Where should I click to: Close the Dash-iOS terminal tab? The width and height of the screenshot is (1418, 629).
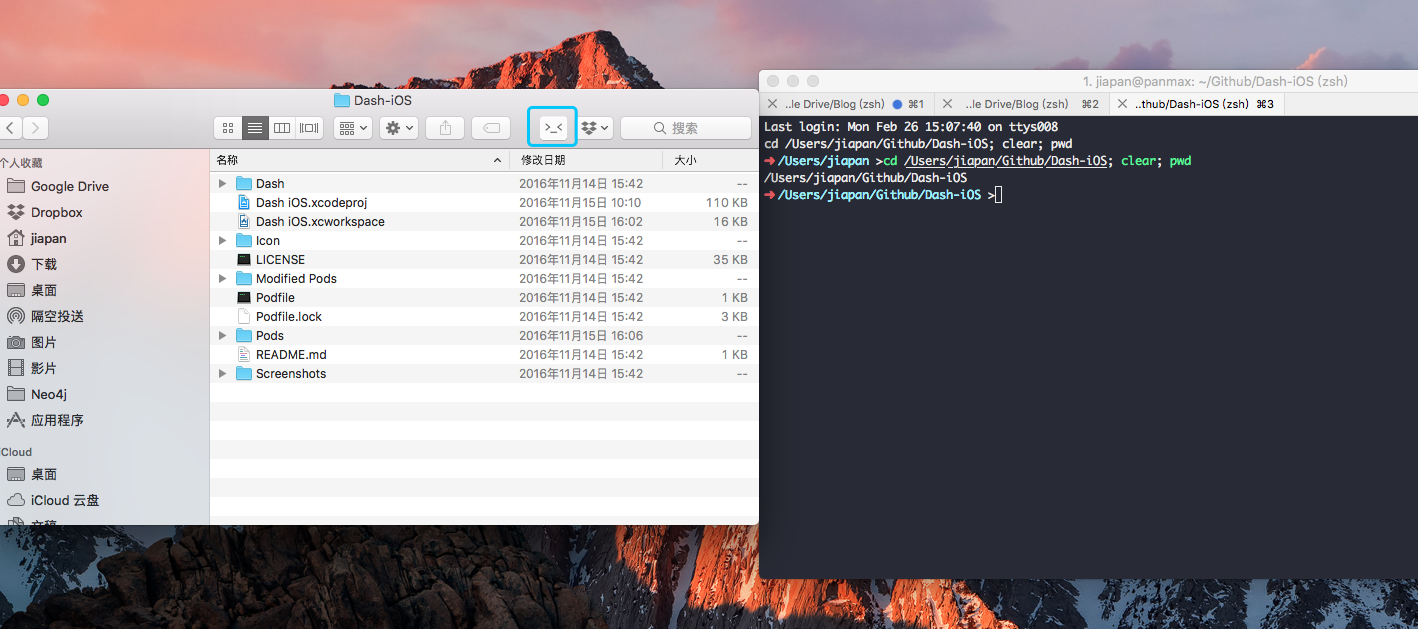(1122, 104)
